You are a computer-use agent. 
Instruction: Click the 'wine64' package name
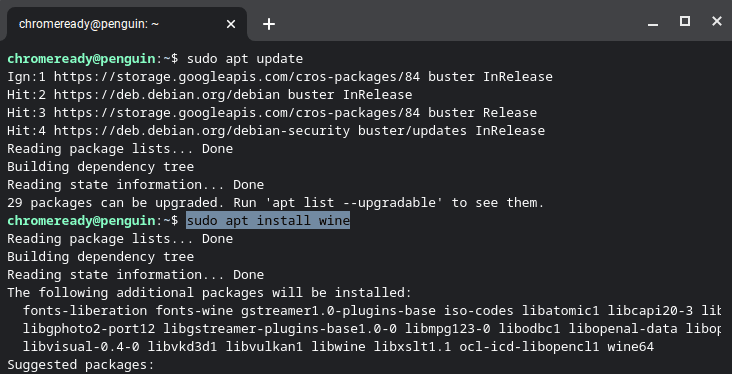point(631,347)
